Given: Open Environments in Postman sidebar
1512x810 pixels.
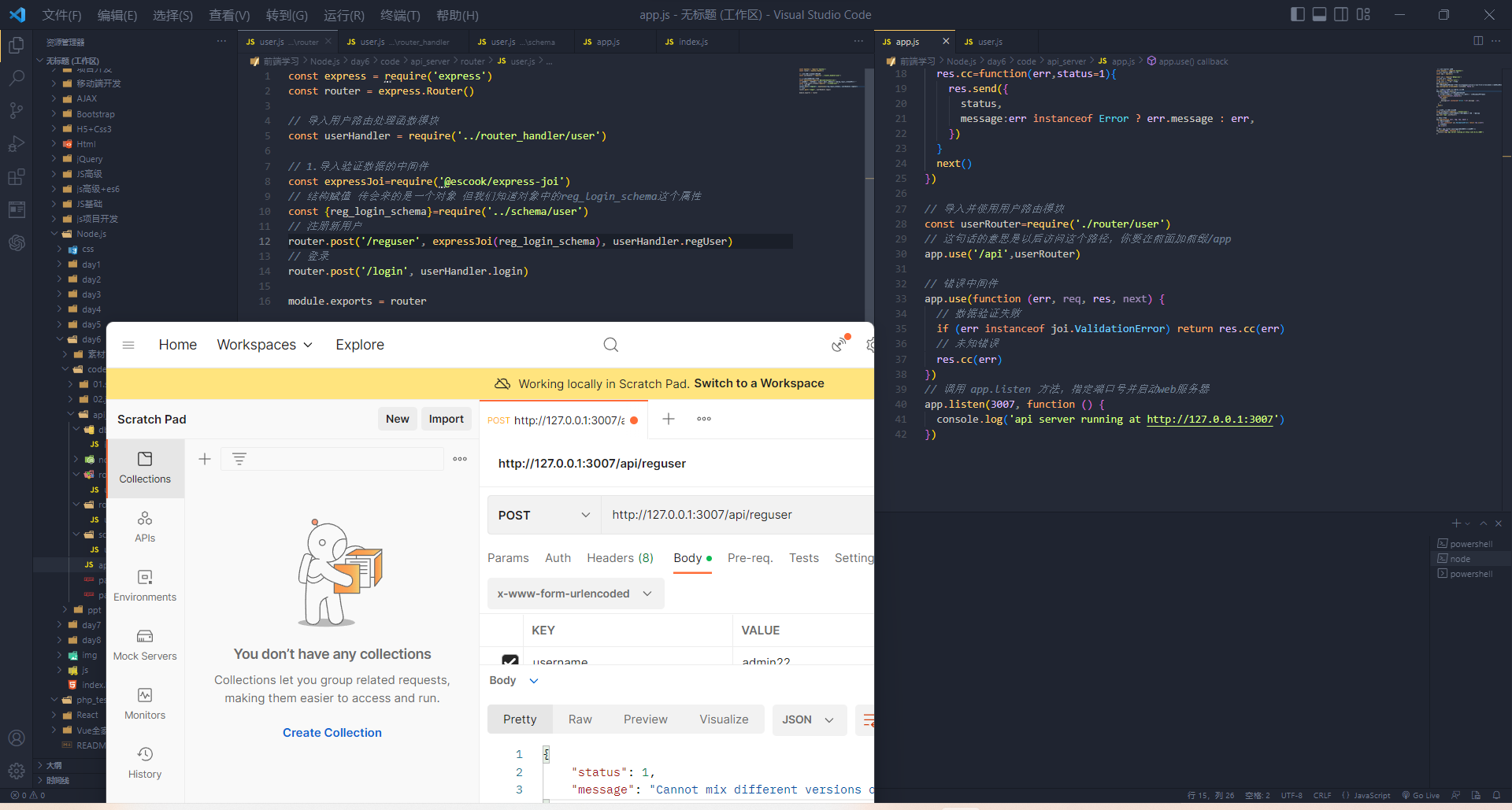Looking at the screenshot, I should [x=145, y=586].
